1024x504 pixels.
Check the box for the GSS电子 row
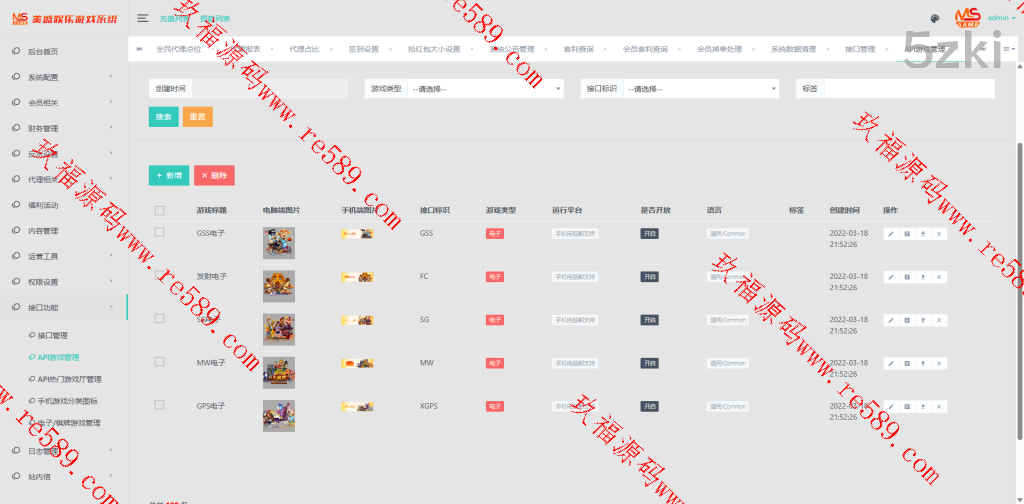tap(159, 232)
